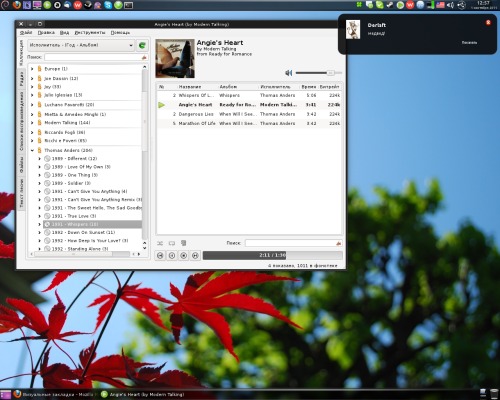This screenshot has height=400, width=500.
Task: Mute audio with the speaker icon
Action: pos(289,73)
